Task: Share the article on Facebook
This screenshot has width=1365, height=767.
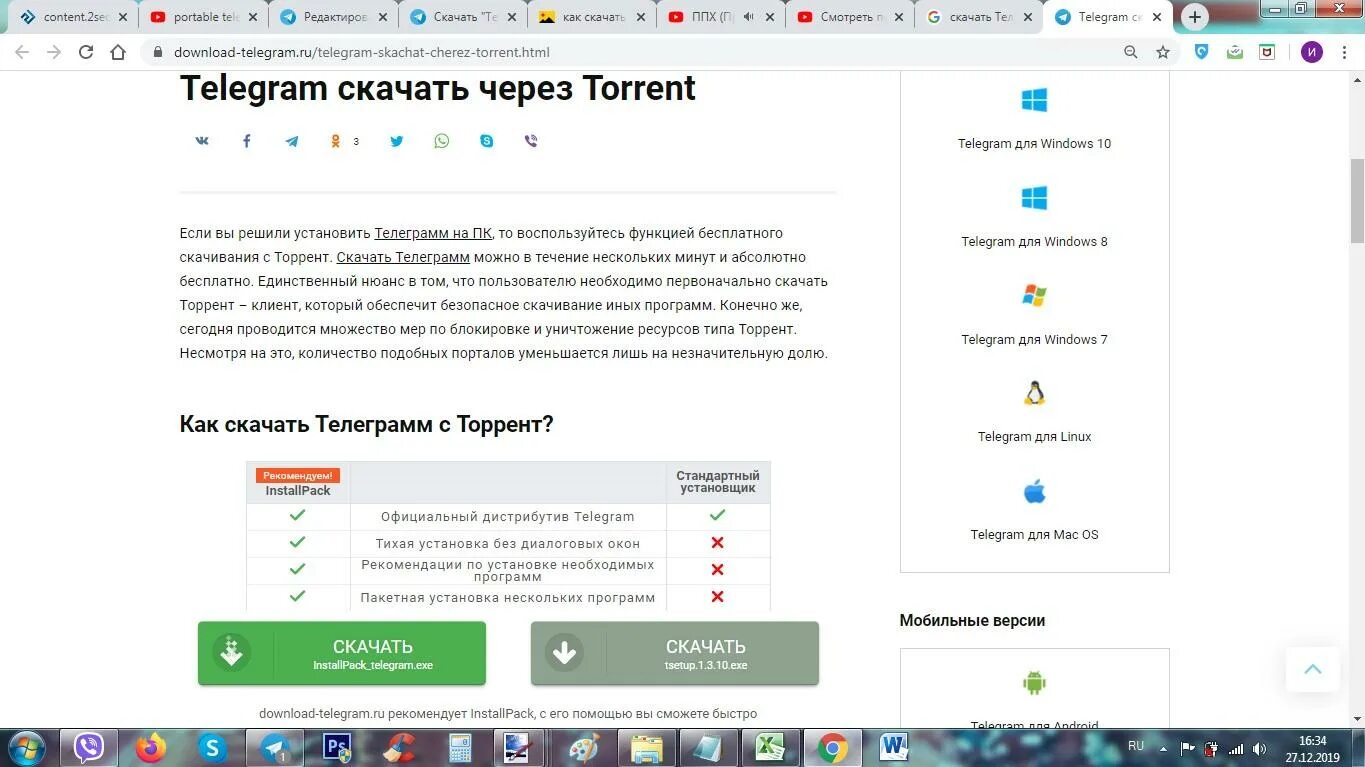Action: pyautogui.click(x=247, y=141)
